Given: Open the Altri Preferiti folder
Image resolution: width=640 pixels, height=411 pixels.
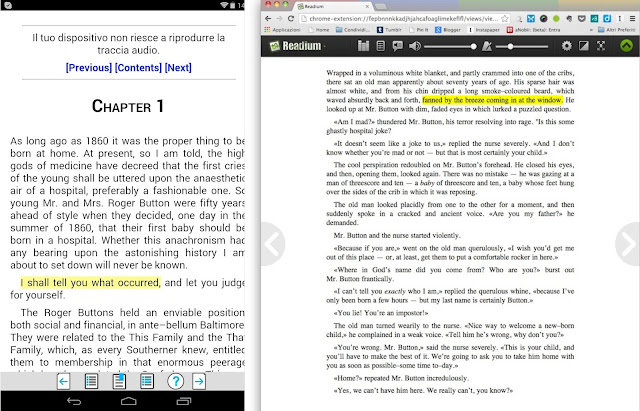Looking at the screenshot, I should pos(616,30).
